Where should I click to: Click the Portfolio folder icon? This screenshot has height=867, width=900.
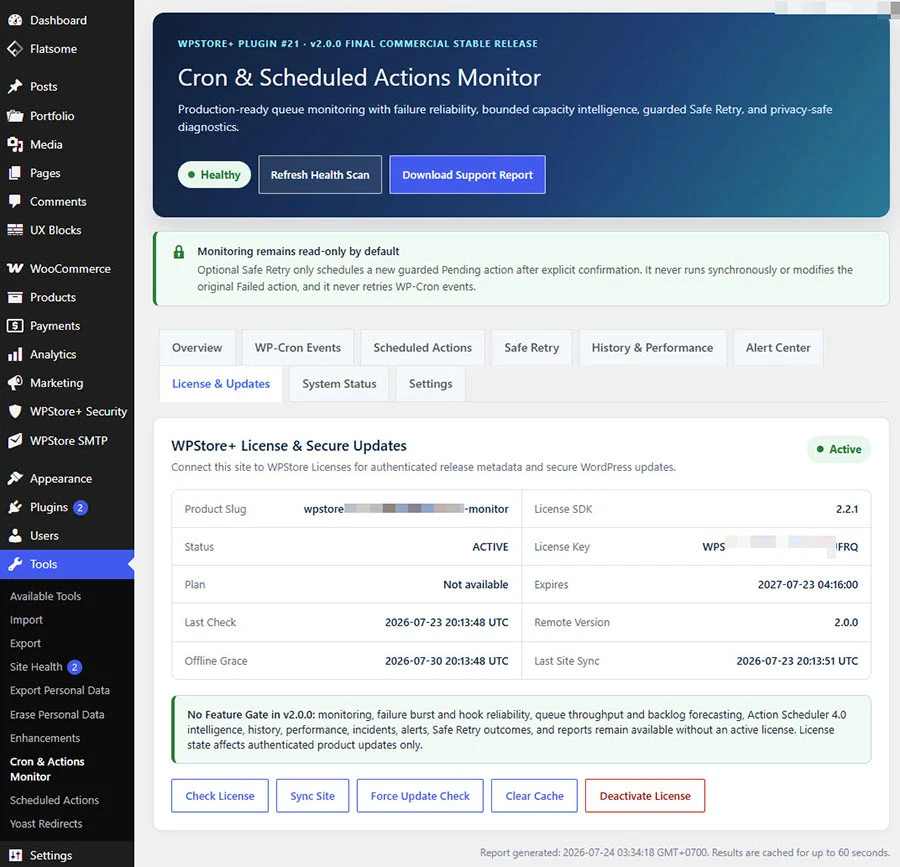pos(15,116)
